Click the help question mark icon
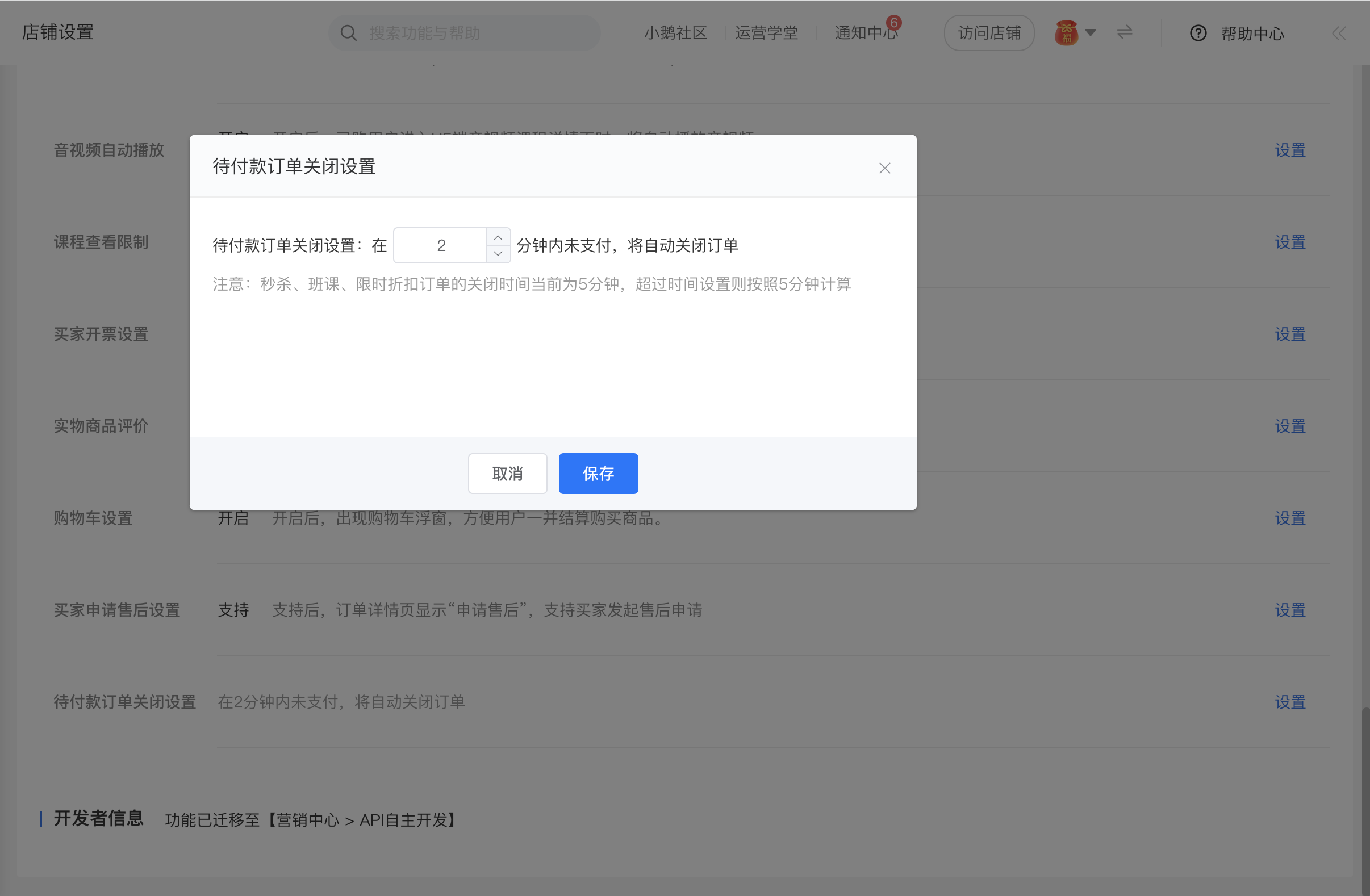Screen dimensions: 1370x896 point(1198,34)
